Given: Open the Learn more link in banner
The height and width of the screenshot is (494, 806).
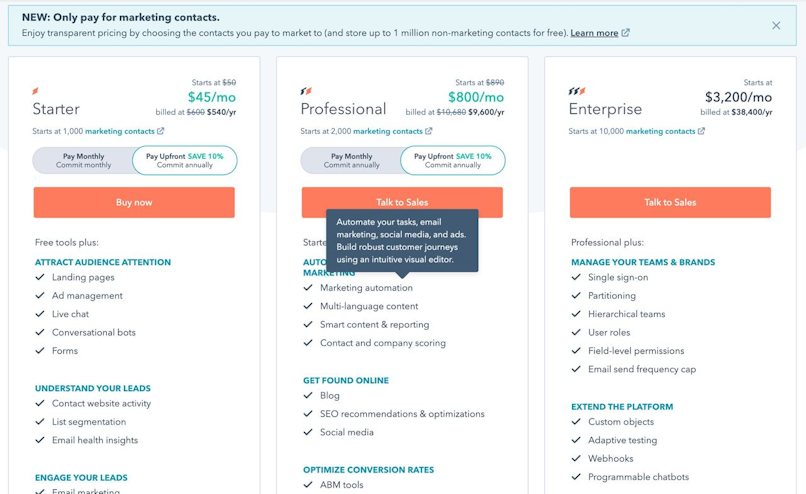Looking at the screenshot, I should pos(594,33).
